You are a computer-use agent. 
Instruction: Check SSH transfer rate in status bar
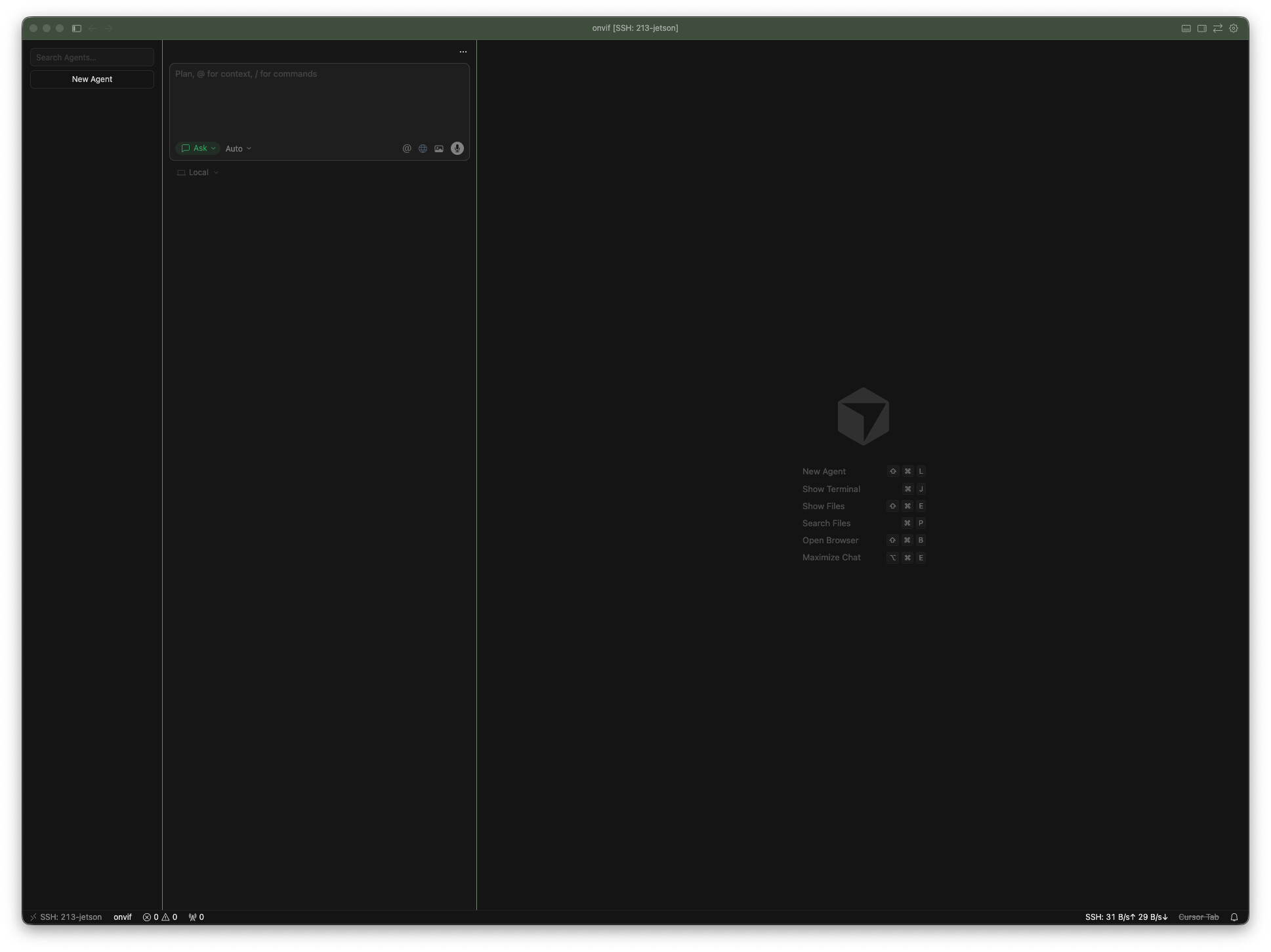[1125, 917]
